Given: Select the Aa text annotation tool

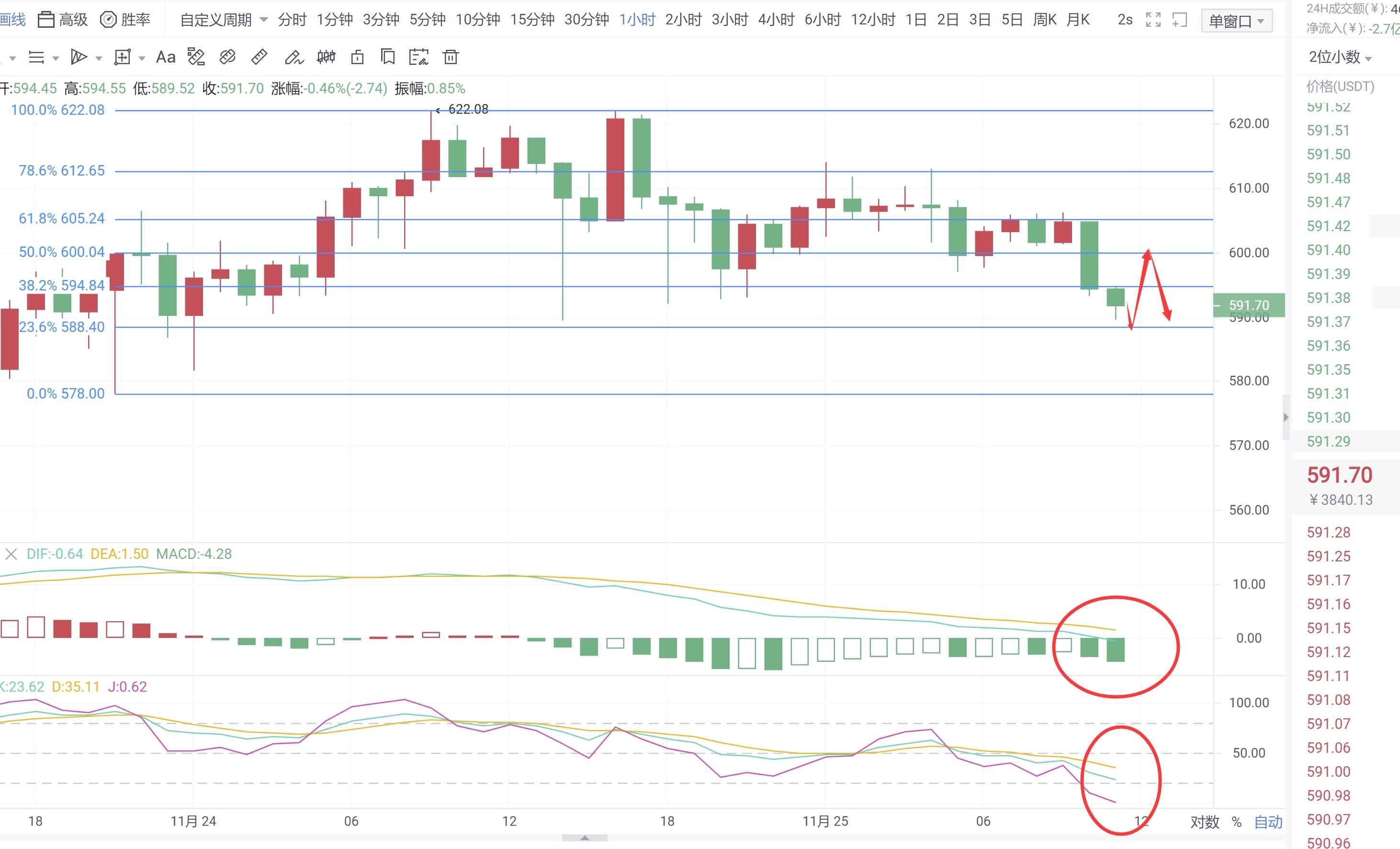Looking at the screenshot, I should coord(165,57).
